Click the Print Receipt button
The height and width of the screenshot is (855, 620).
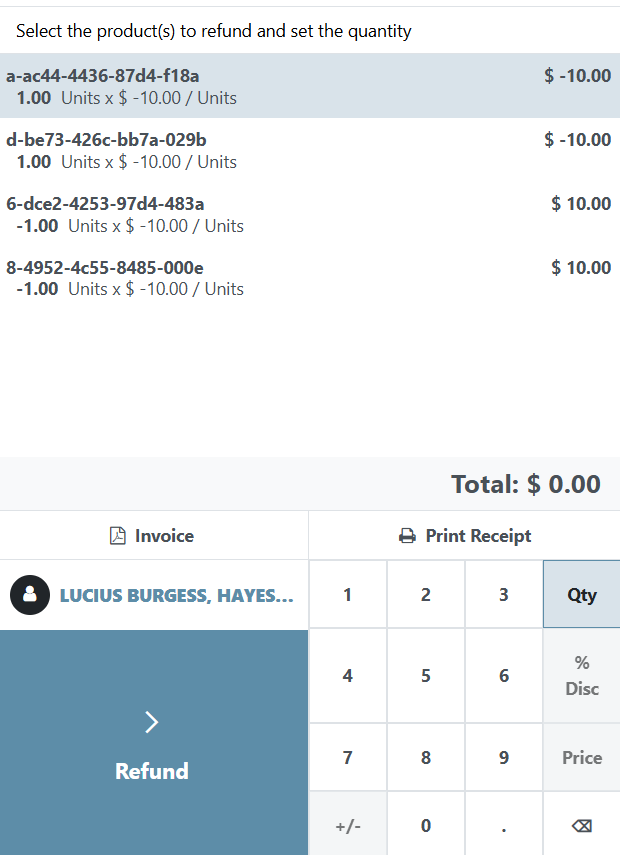point(465,536)
